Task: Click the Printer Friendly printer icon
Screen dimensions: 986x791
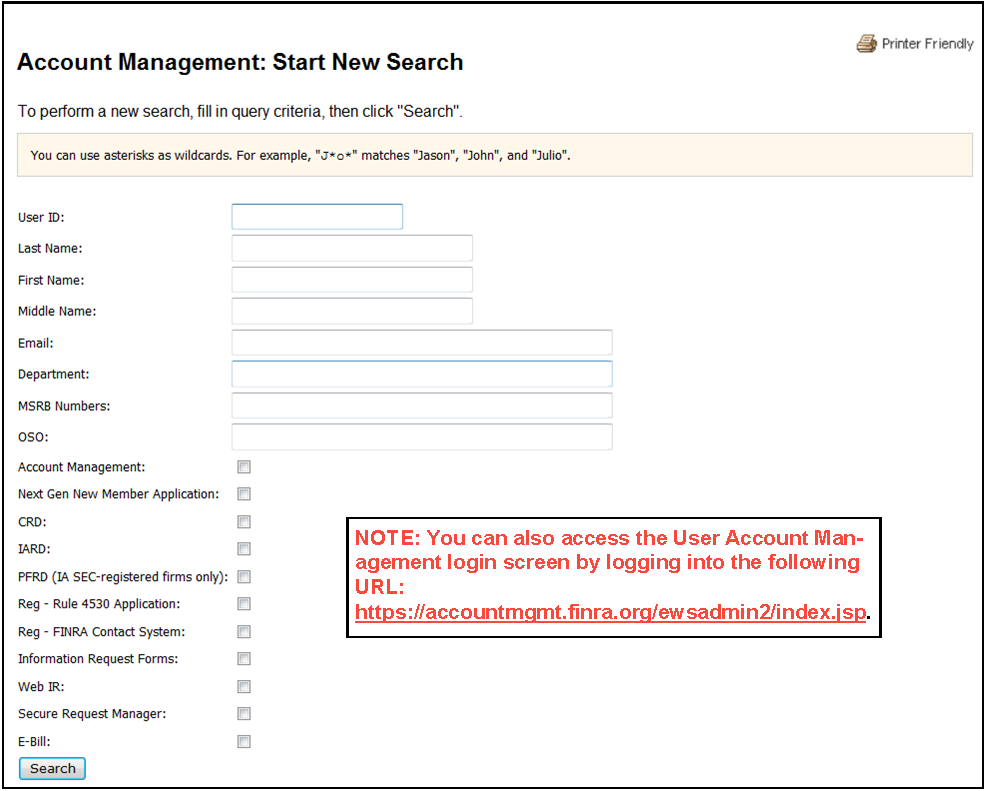Action: click(x=866, y=44)
